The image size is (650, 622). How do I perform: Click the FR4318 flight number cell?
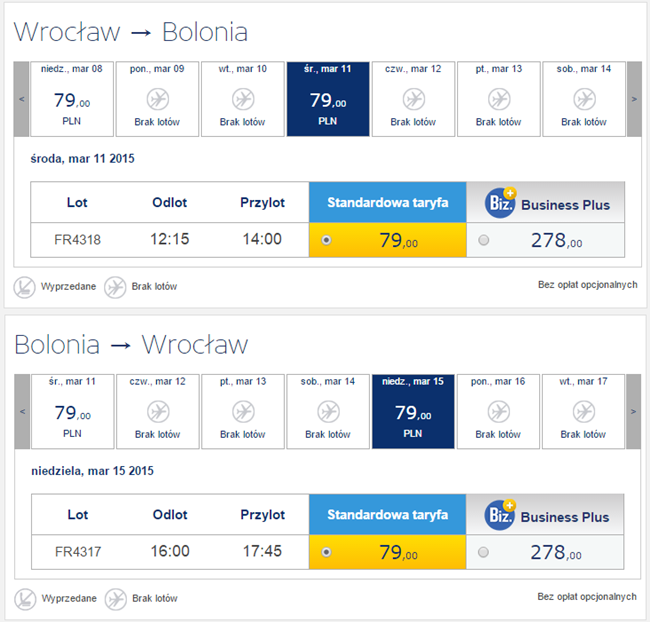click(x=77, y=240)
